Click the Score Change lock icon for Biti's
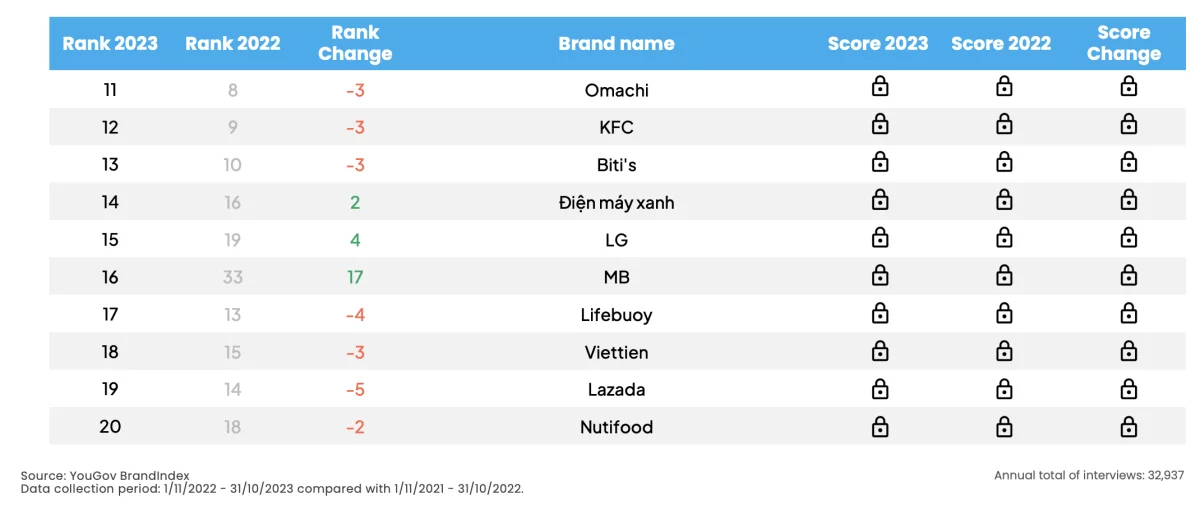1200x513 pixels. [x=1128, y=162]
